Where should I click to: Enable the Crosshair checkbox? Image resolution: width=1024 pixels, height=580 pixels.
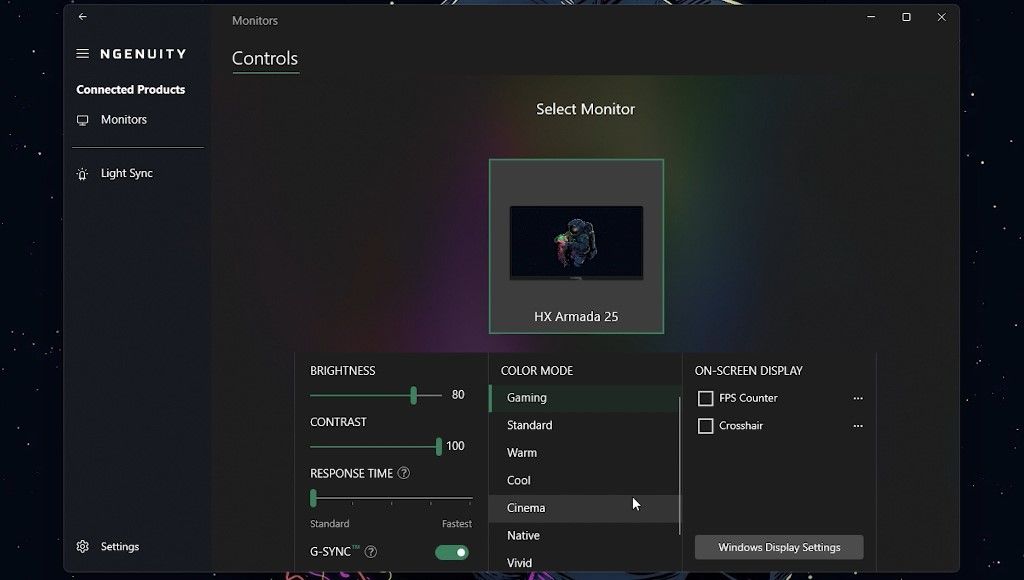pyautogui.click(x=705, y=426)
